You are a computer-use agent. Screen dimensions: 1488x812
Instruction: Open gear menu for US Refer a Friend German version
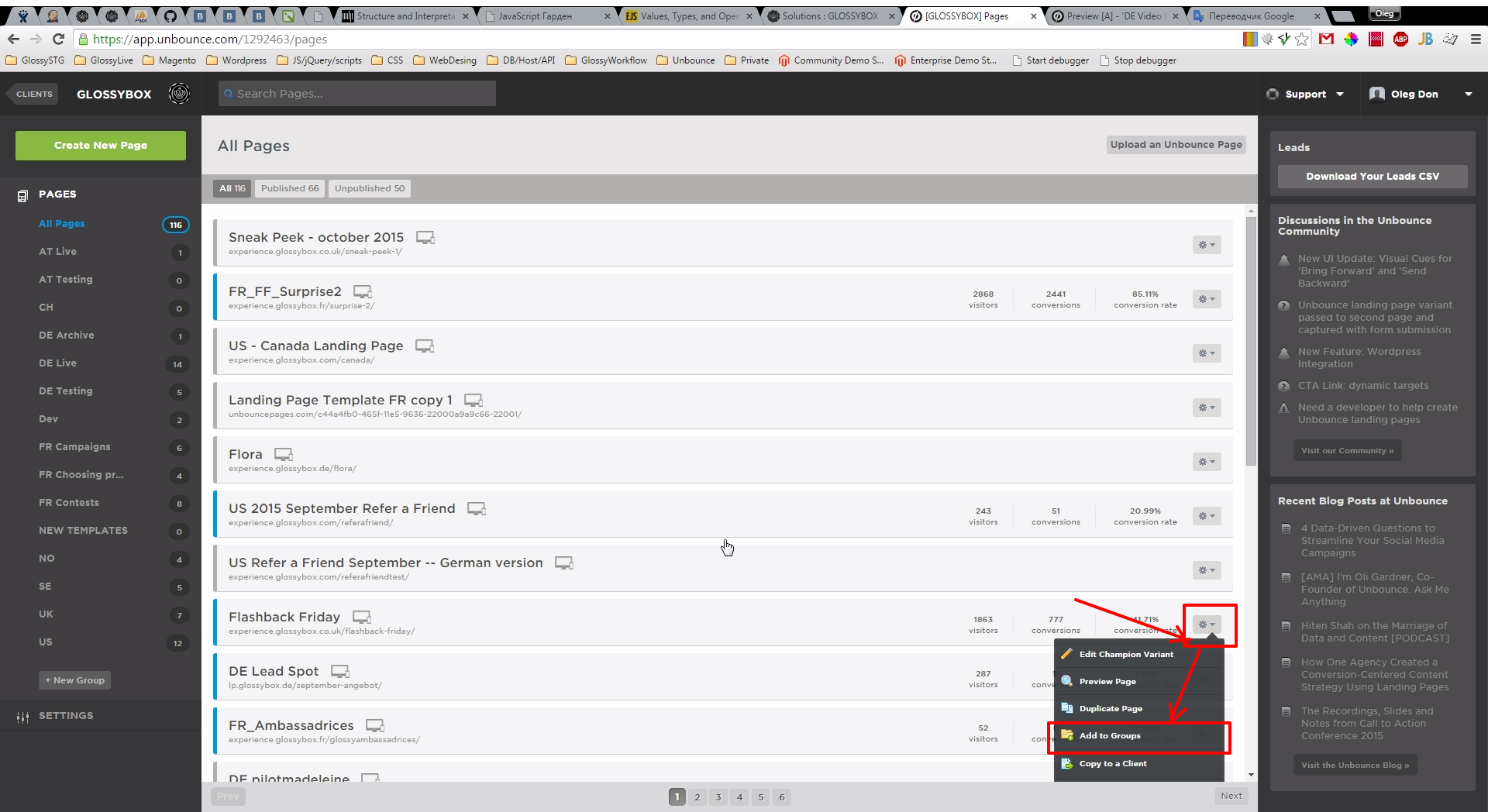pyautogui.click(x=1207, y=570)
